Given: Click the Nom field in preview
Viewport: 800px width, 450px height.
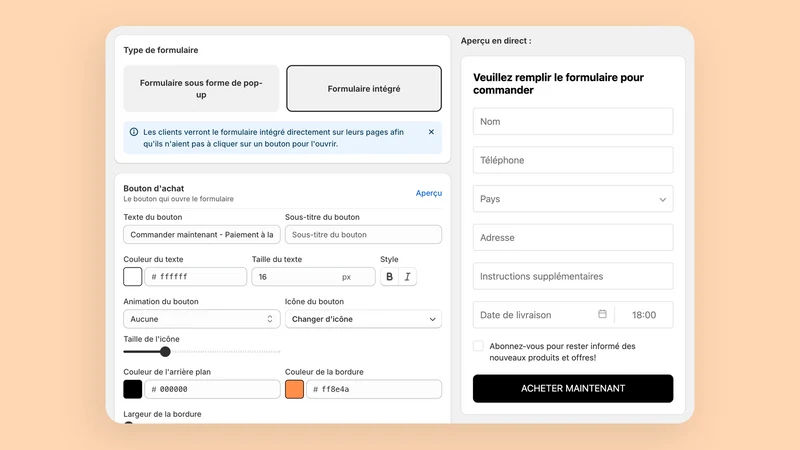Looking at the screenshot, I should [x=573, y=121].
